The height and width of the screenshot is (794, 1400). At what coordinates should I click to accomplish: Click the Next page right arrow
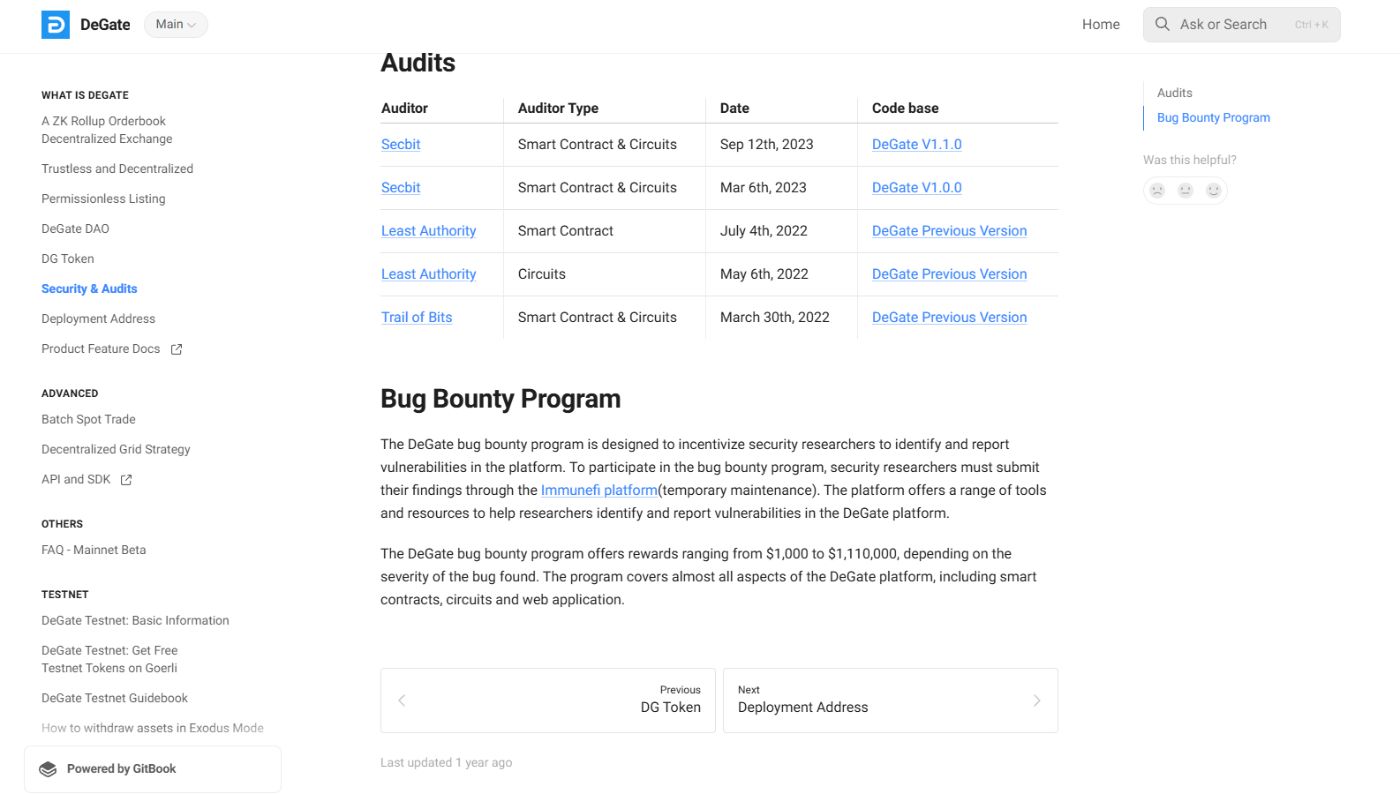[x=1036, y=700]
